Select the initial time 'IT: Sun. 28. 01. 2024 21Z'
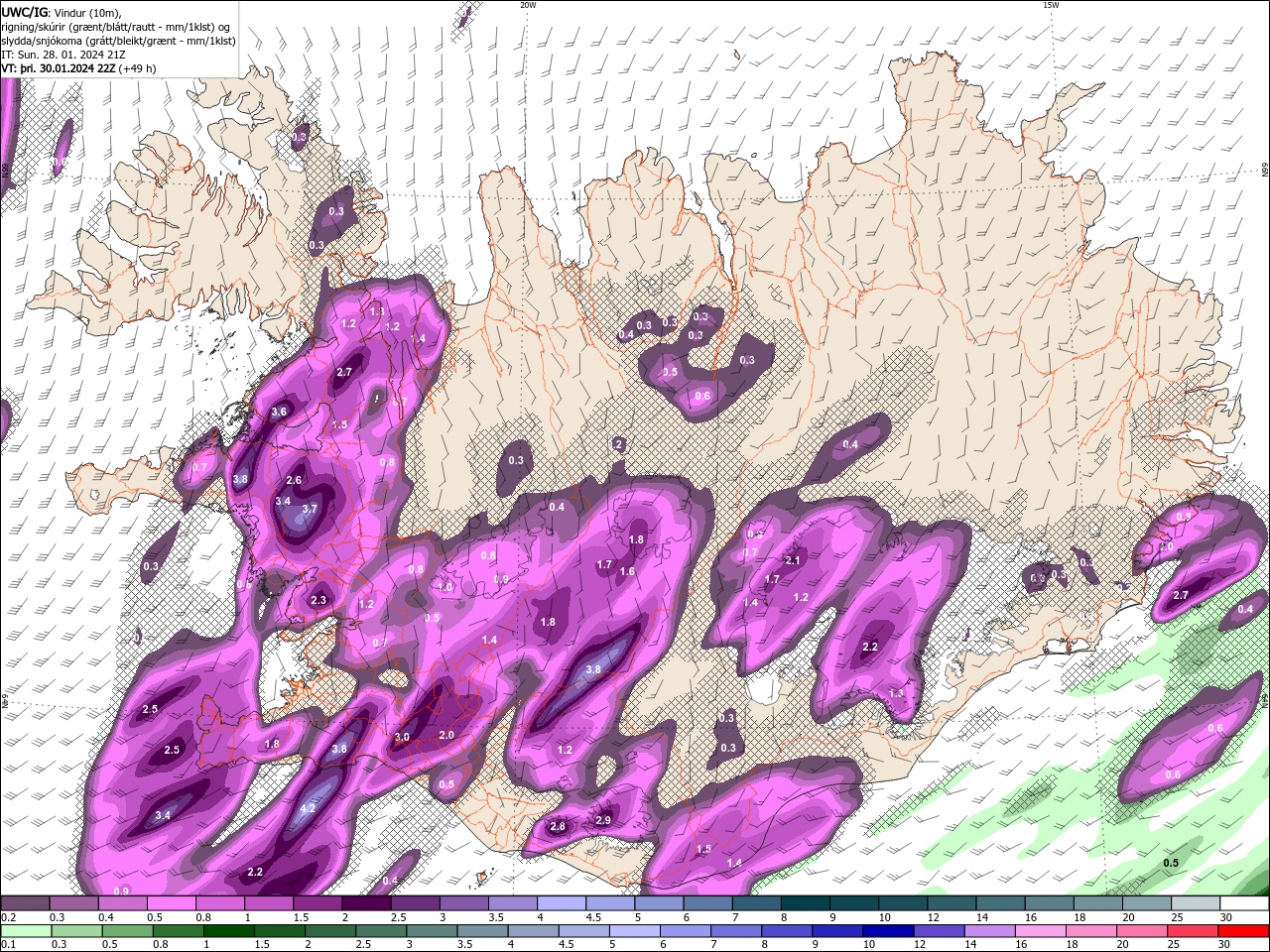The height and width of the screenshot is (952, 1270). pyautogui.click(x=63, y=55)
